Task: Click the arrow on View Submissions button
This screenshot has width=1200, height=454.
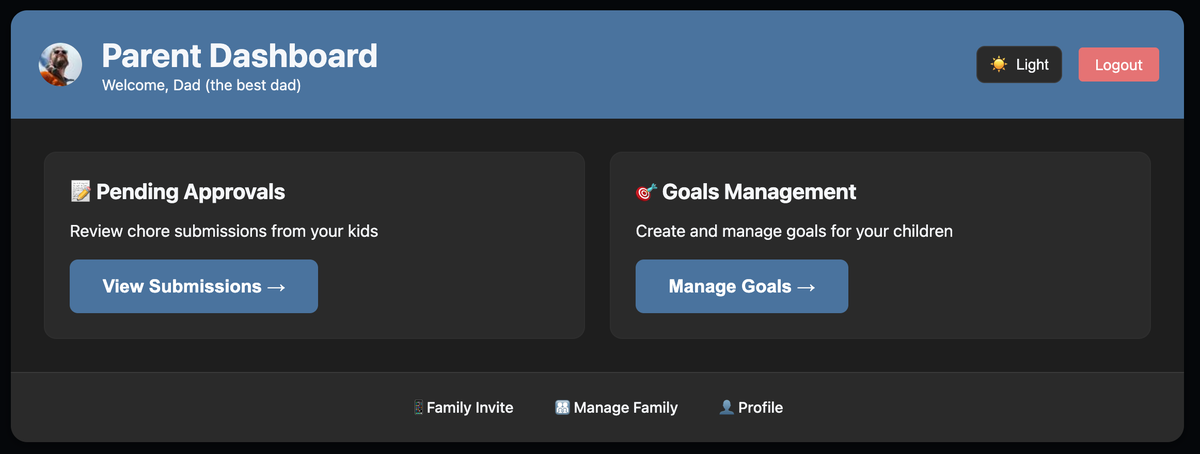Action: 277,287
